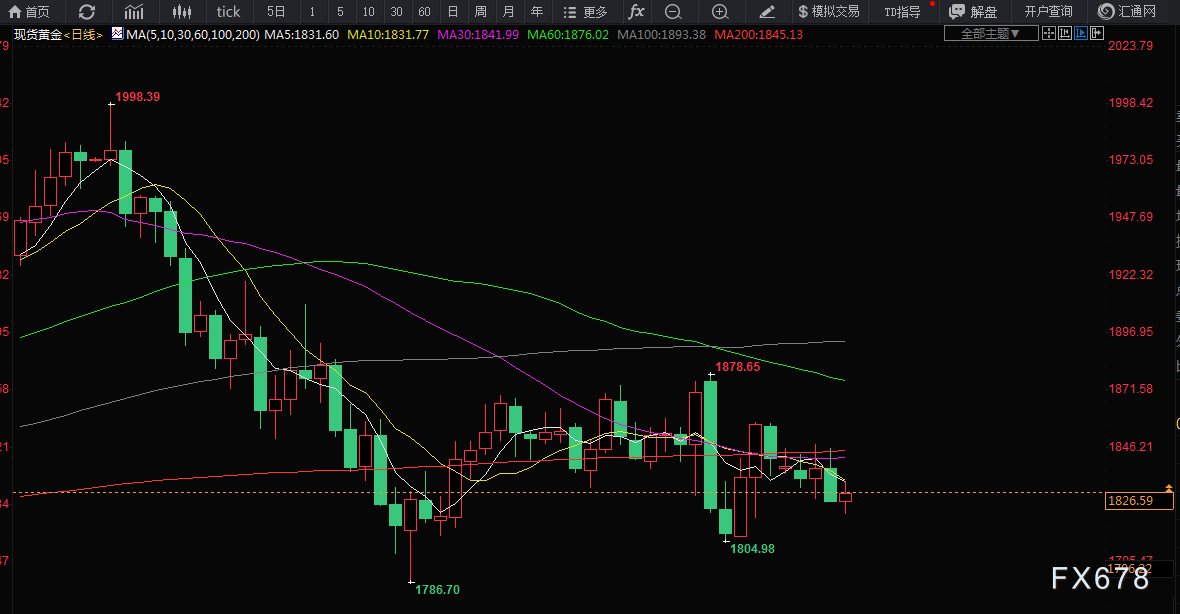This screenshot has width=1180, height=614.
Task: Click the 1804.98 low label
Action: pos(753,549)
